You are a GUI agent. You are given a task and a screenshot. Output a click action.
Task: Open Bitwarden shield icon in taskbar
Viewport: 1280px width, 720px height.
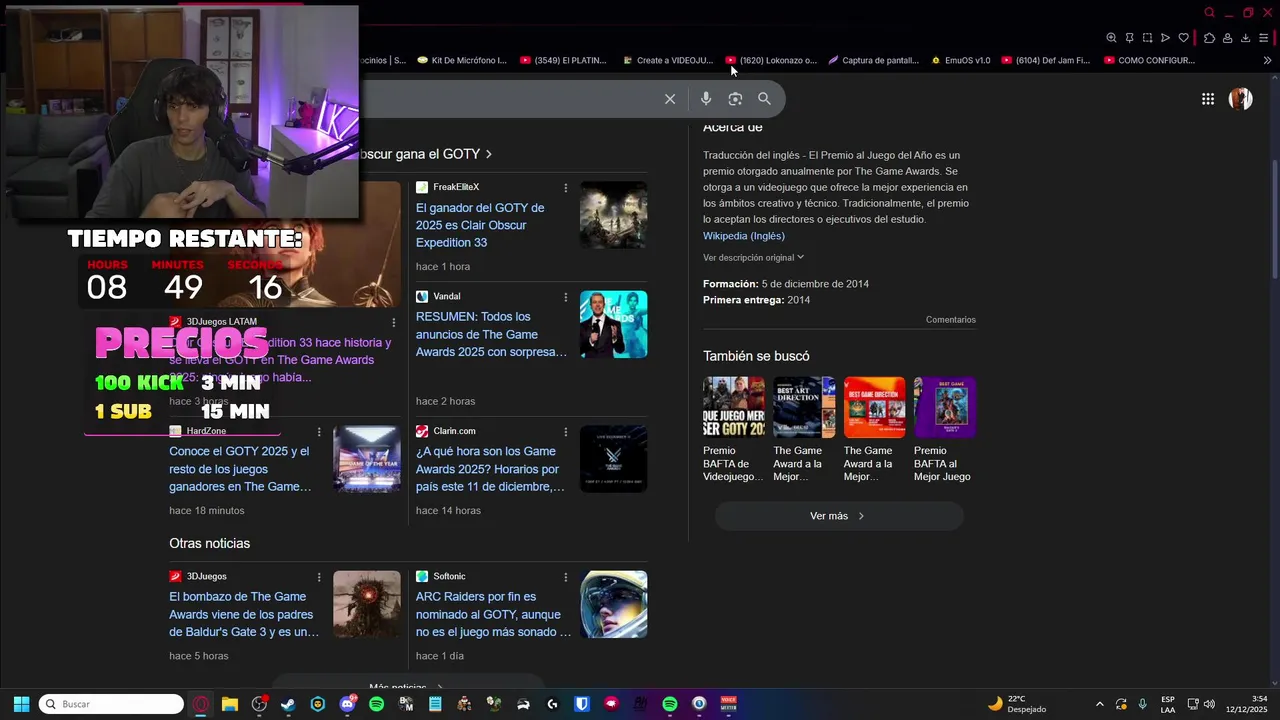pyautogui.click(x=582, y=704)
